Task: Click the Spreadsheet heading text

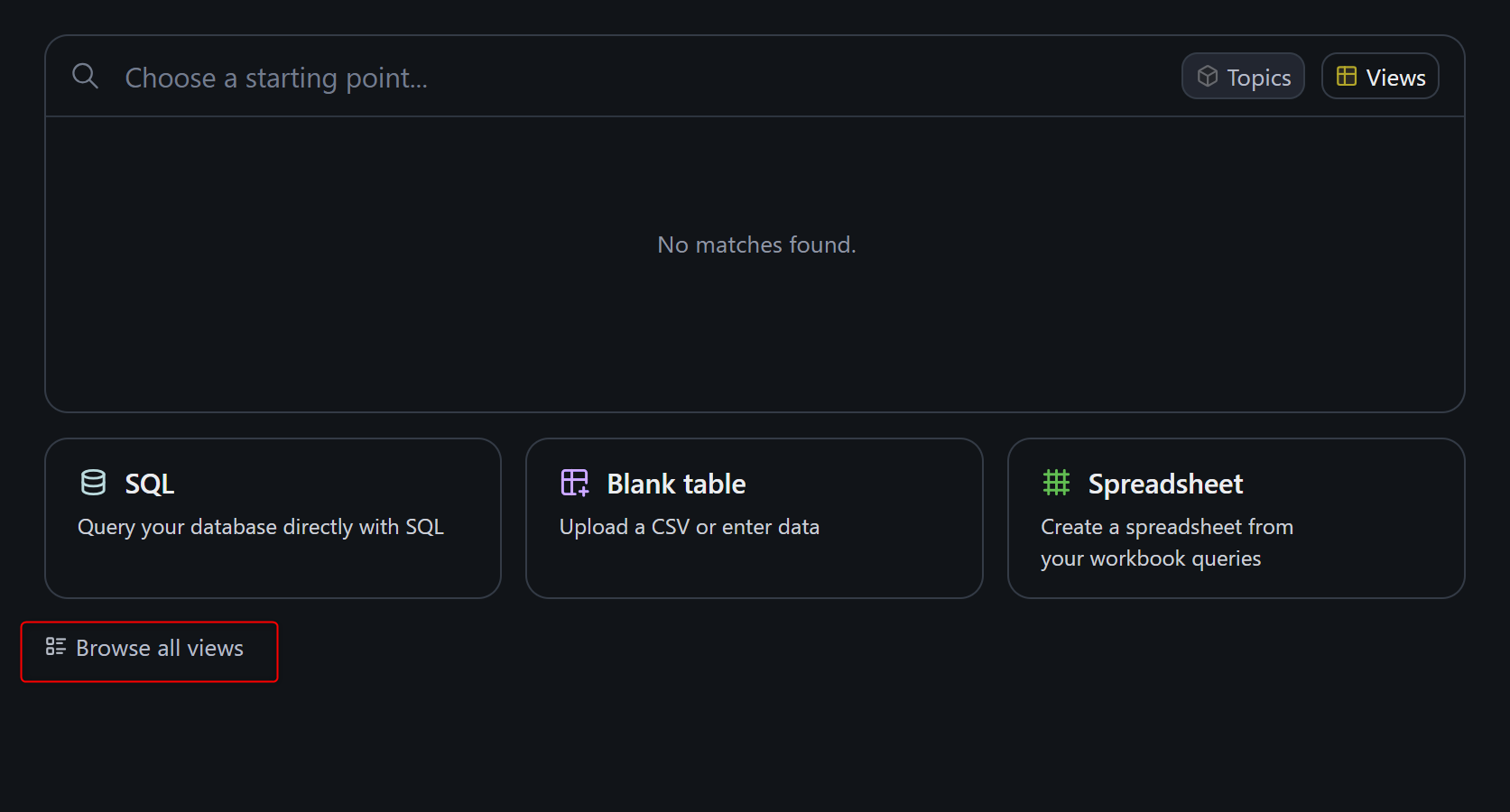Action: pos(1165,484)
